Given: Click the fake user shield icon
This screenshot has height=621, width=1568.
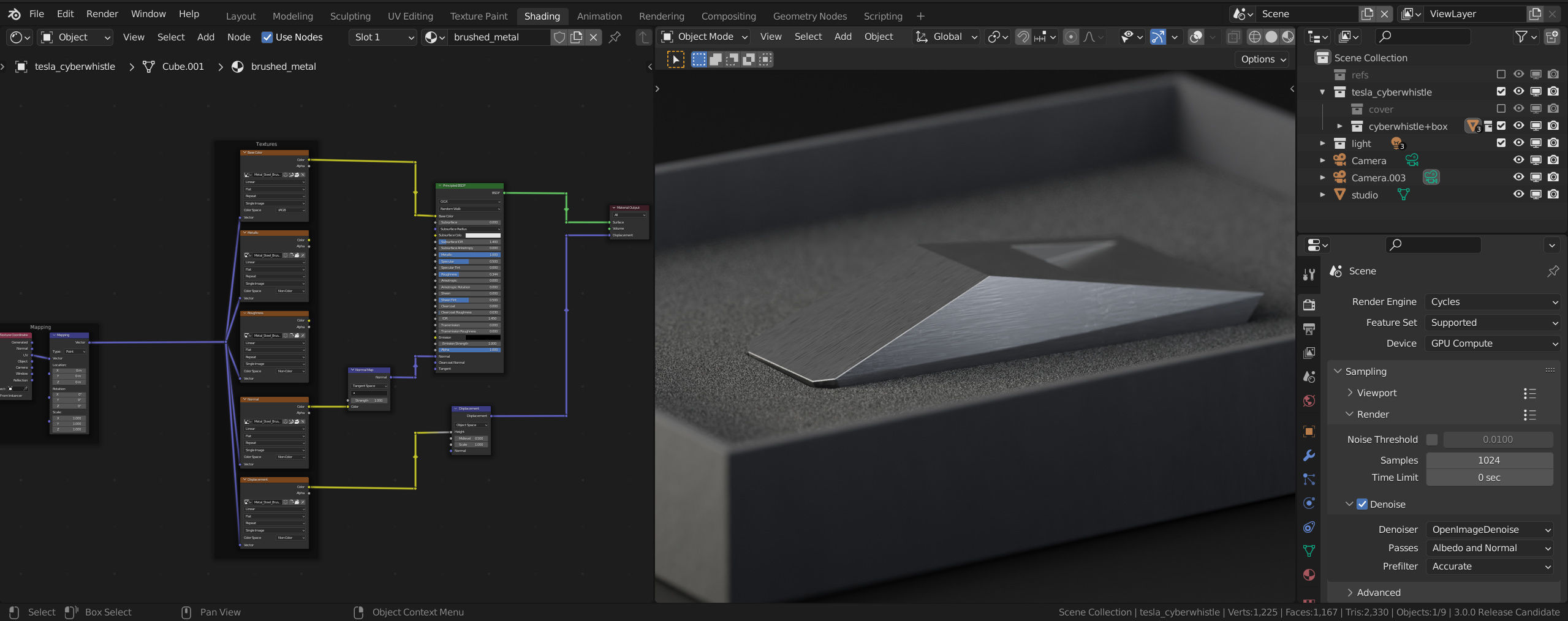Looking at the screenshot, I should click(559, 37).
